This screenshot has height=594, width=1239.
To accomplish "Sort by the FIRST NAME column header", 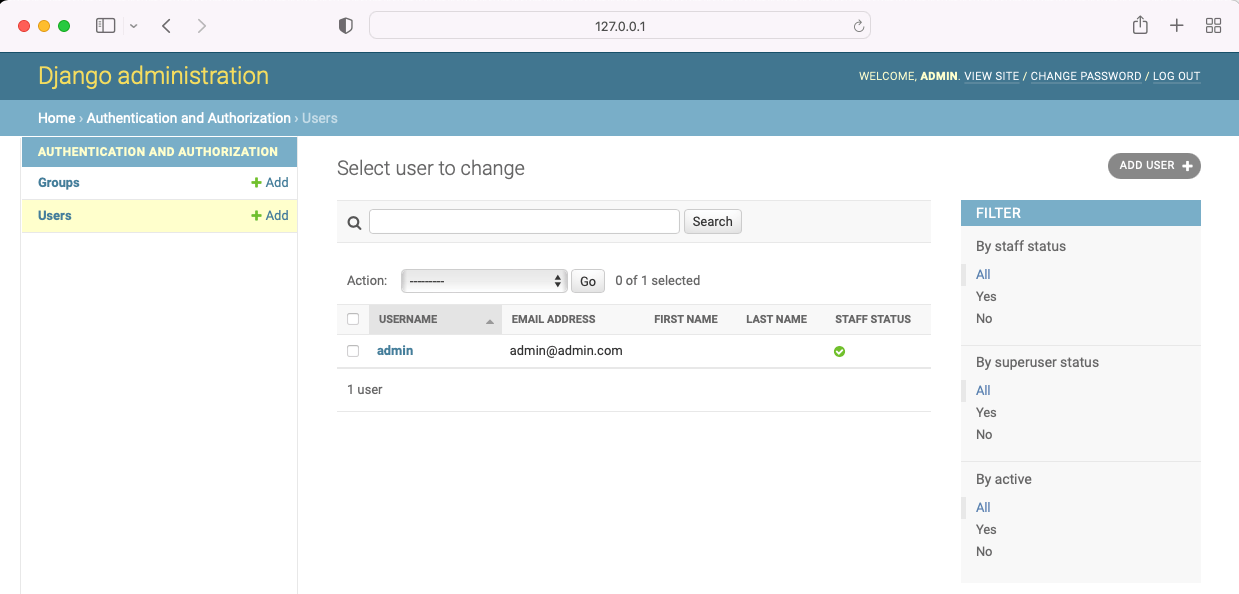I will click(686, 320).
